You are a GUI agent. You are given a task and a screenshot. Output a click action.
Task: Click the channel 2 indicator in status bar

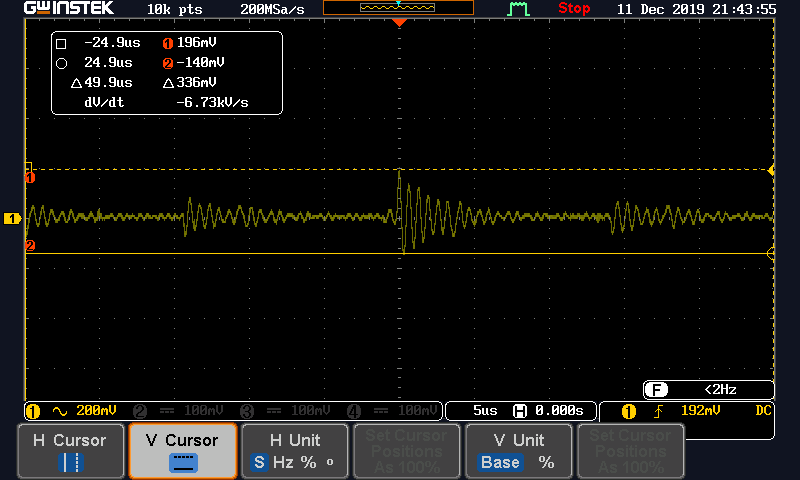click(x=140, y=411)
